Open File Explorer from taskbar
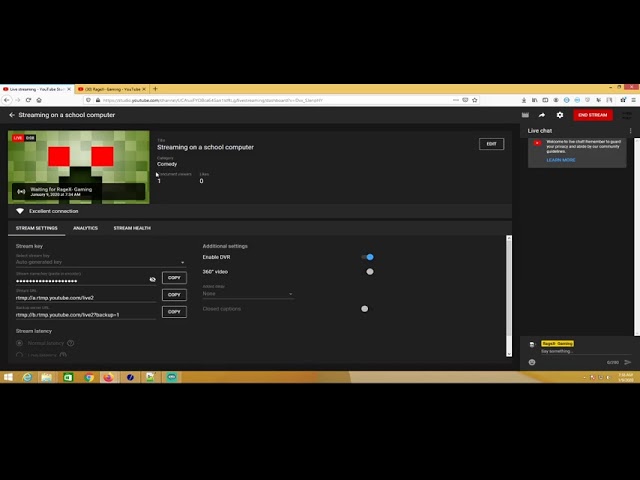Viewport: 640px width, 480px height. 46,377
